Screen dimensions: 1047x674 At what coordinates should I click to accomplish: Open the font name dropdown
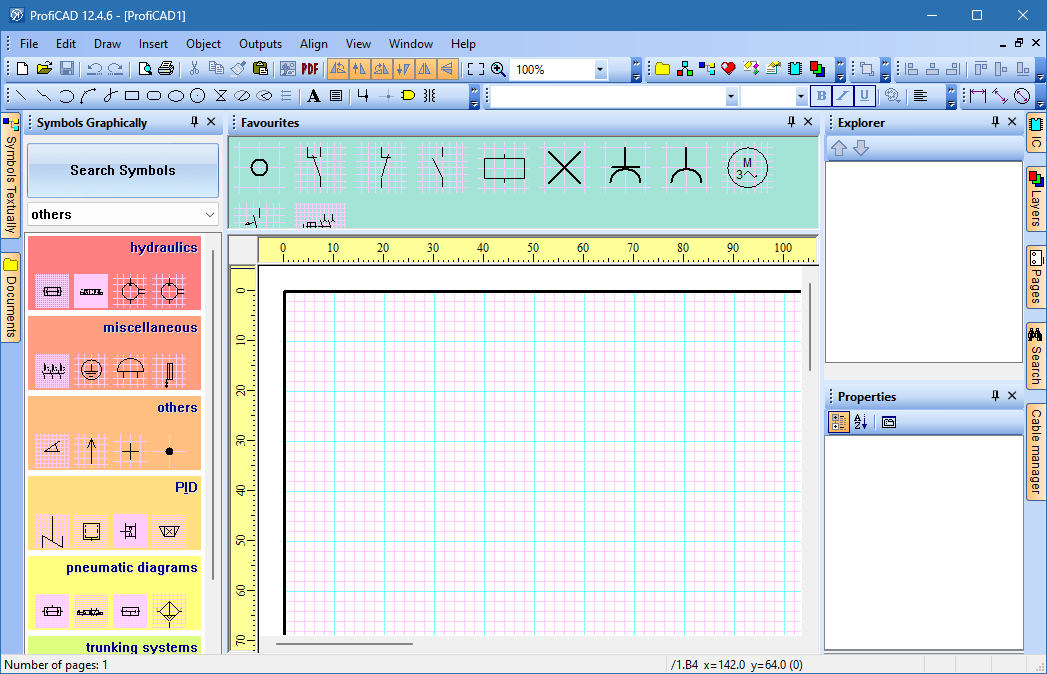[x=731, y=96]
